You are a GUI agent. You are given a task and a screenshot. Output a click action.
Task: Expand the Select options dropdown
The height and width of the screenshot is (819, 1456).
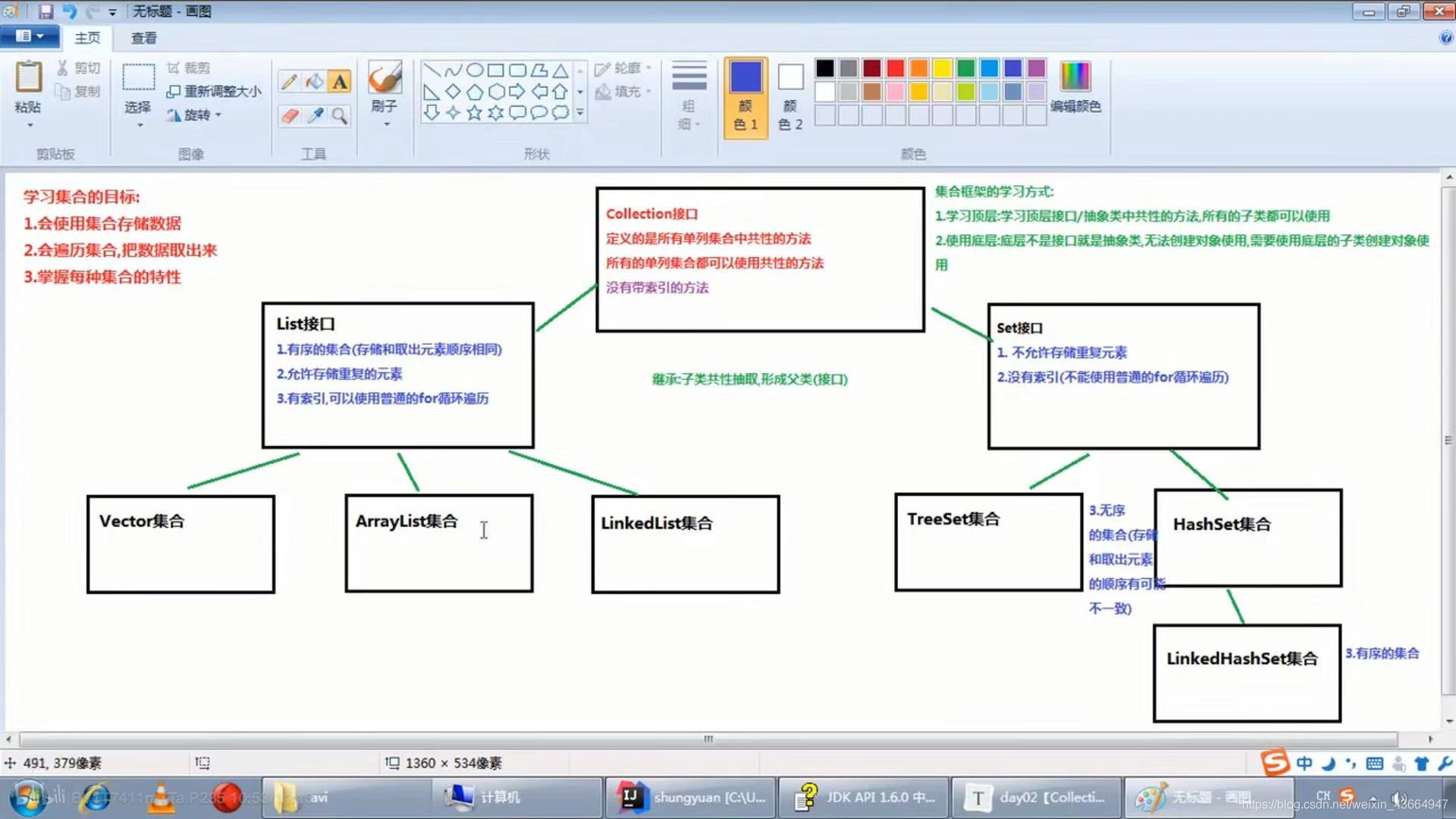(x=140, y=125)
